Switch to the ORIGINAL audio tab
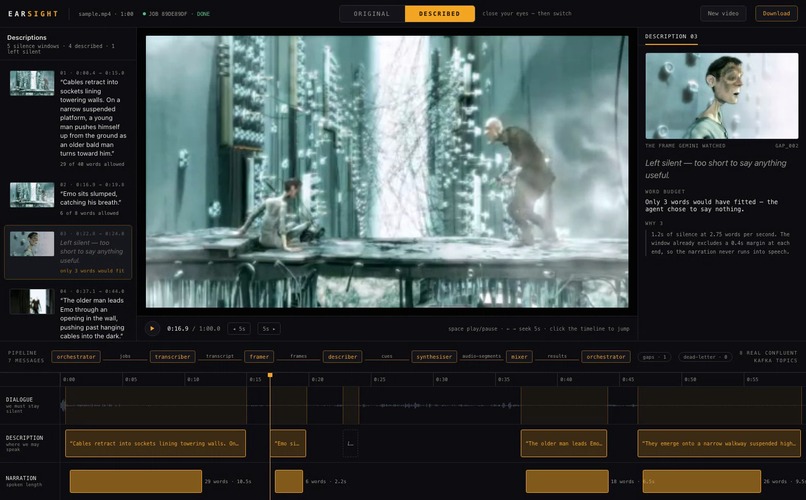The height and width of the screenshot is (500, 806). pos(372,14)
